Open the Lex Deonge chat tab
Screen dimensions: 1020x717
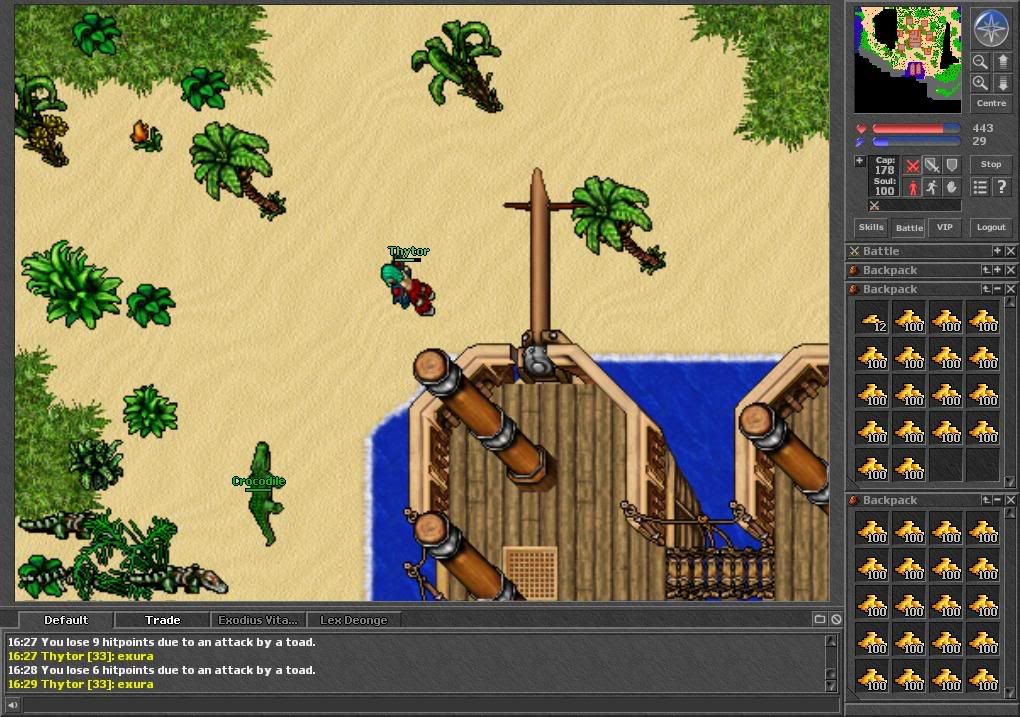pos(353,620)
